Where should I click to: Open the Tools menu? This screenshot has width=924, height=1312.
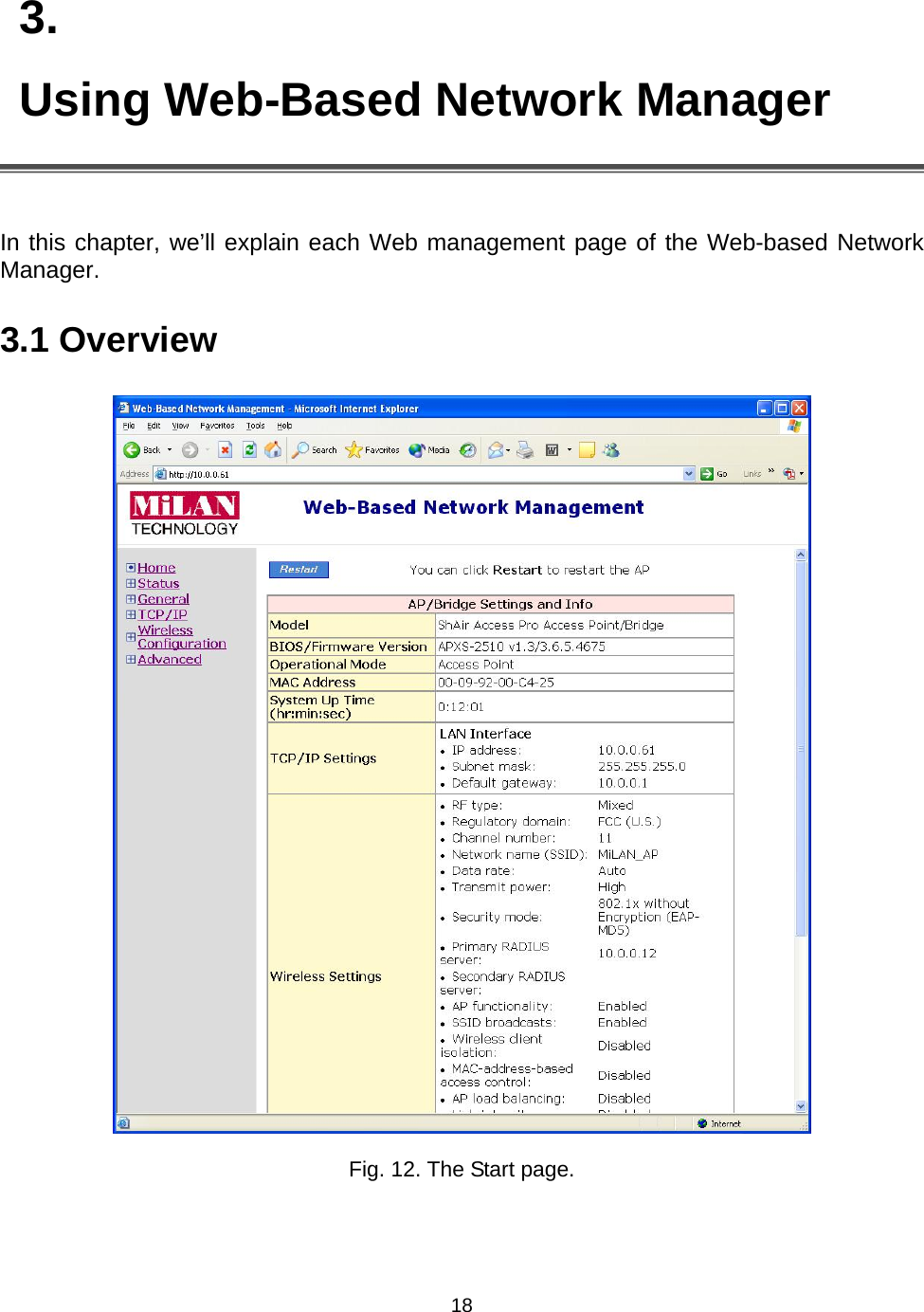[256, 426]
